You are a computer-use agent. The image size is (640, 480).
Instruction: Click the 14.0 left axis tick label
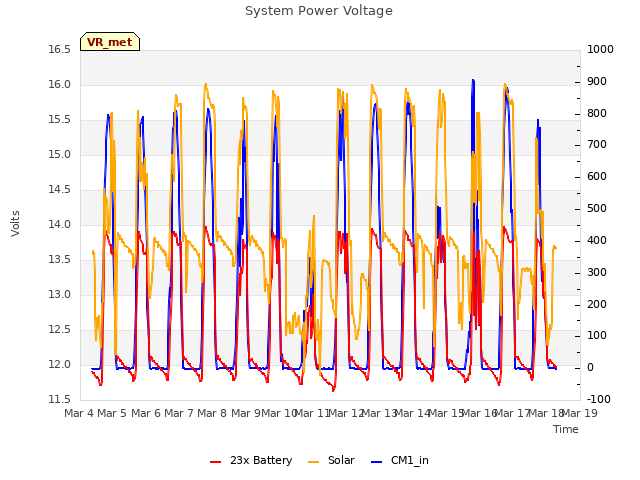[x=60, y=224]
